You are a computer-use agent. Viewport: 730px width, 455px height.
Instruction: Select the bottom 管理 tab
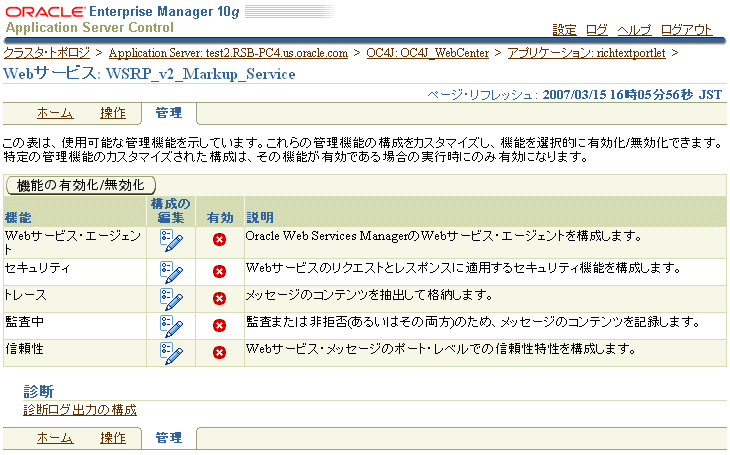point(169,438)
